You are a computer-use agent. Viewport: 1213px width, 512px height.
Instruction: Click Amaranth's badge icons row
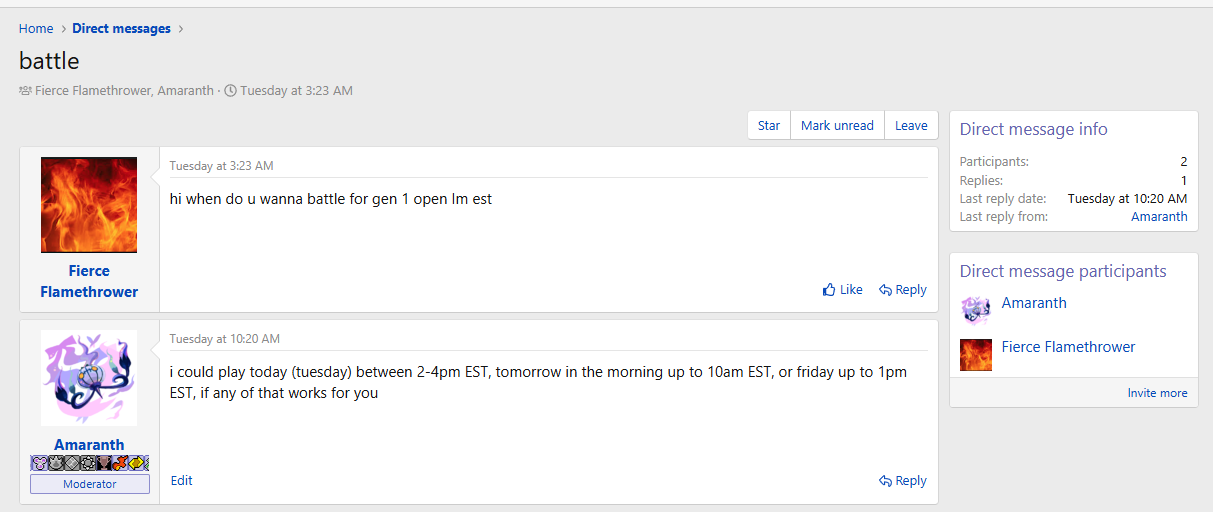pos(89,463)
